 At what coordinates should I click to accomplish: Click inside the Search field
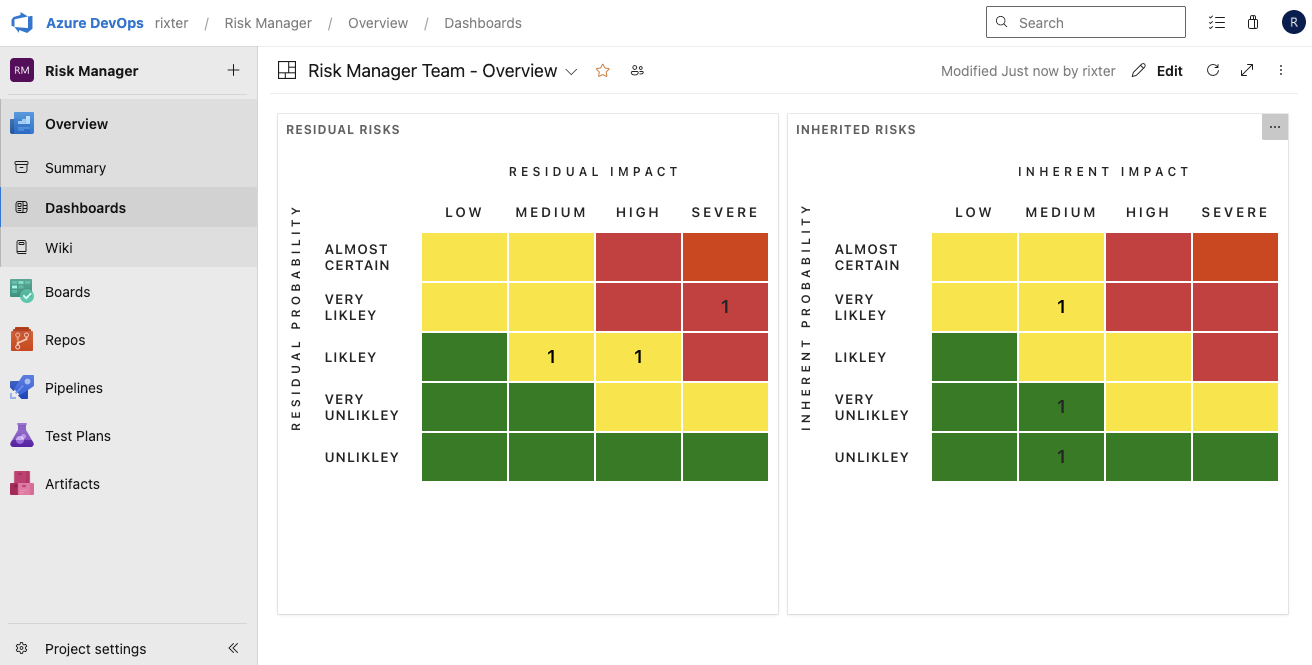(1085, 21)
